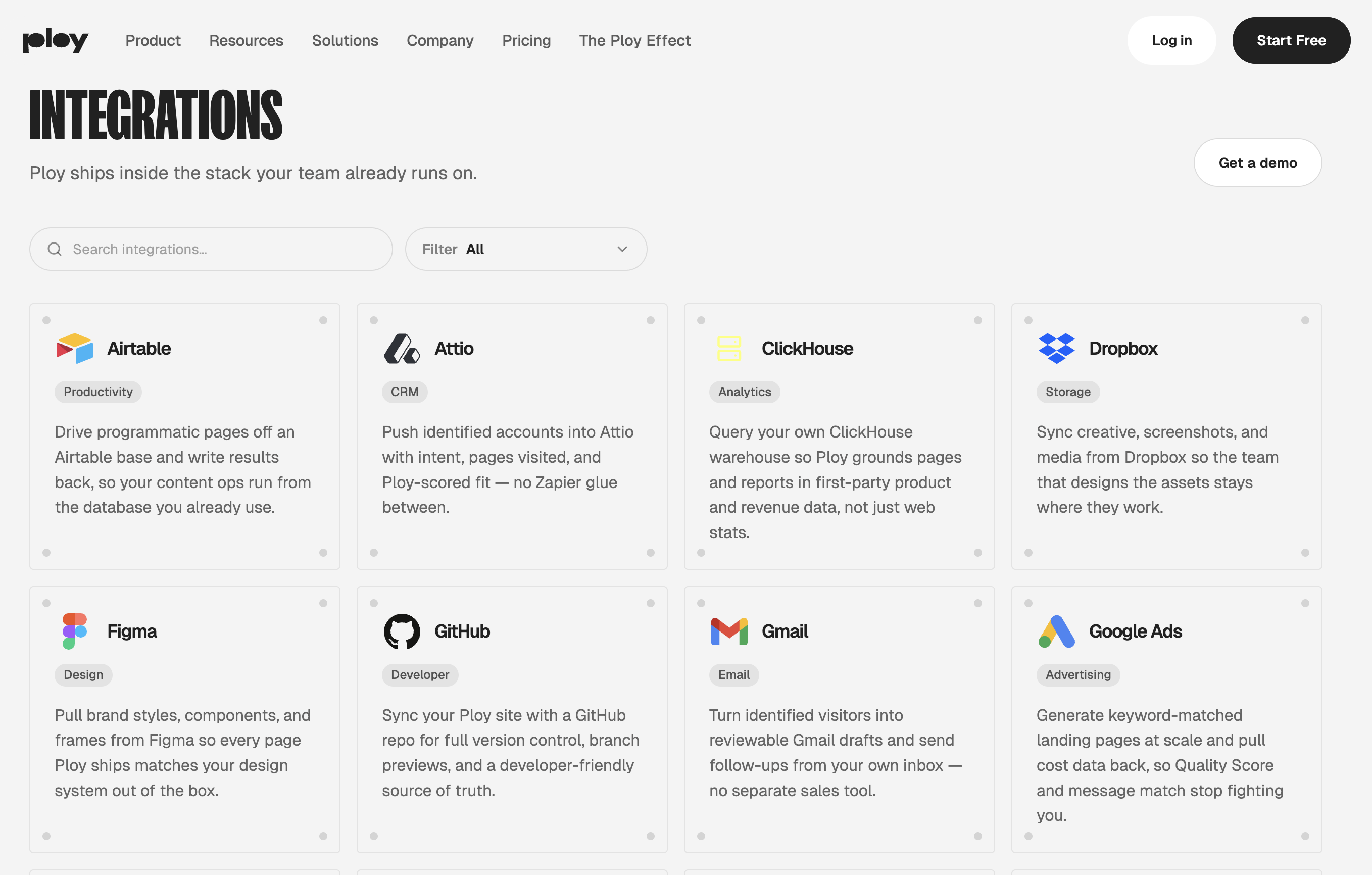
Task: Open the ClickHouse integration title
Action: point(807,348)
